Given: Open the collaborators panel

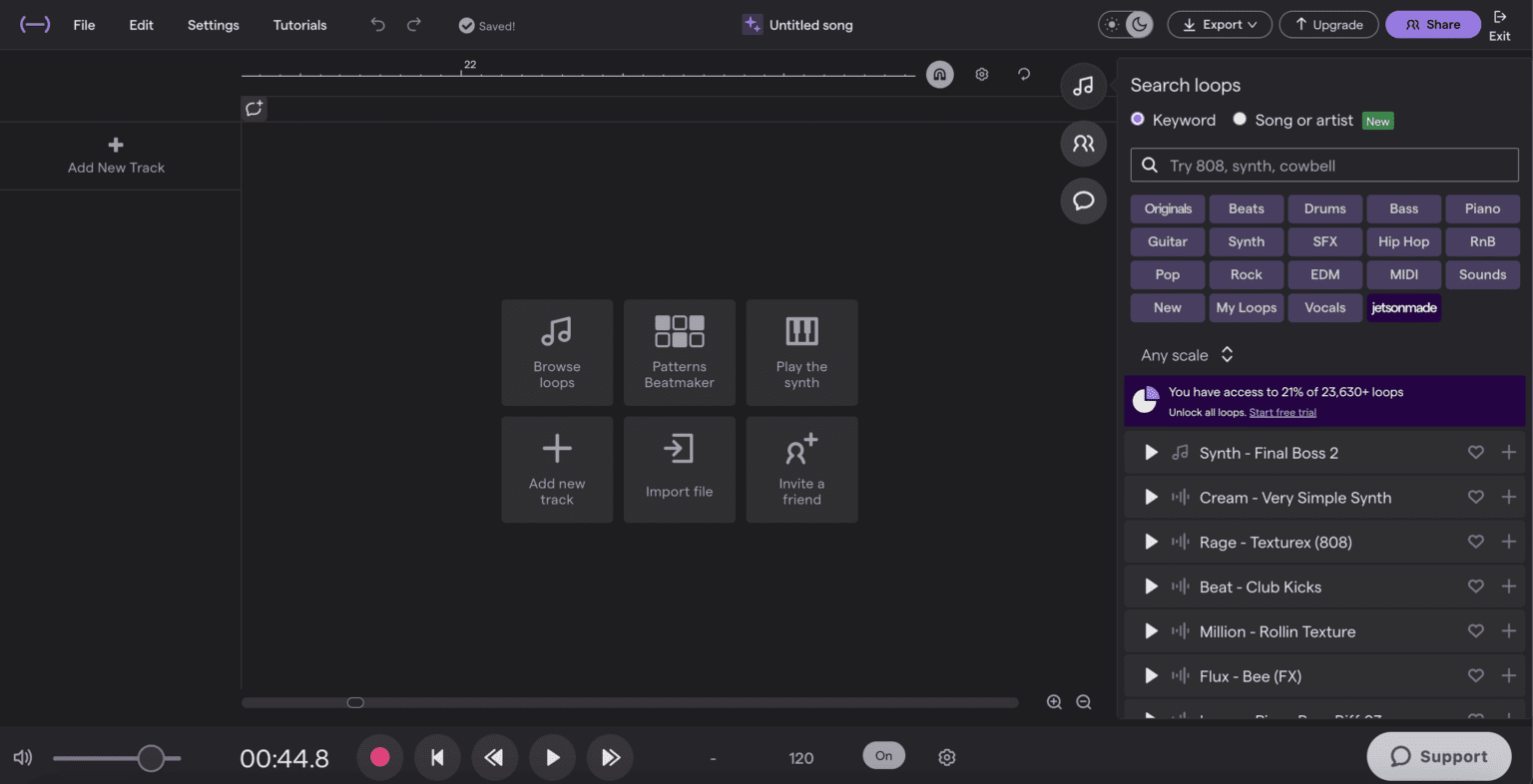Looking at the screenshot, I should [1083, 143].
